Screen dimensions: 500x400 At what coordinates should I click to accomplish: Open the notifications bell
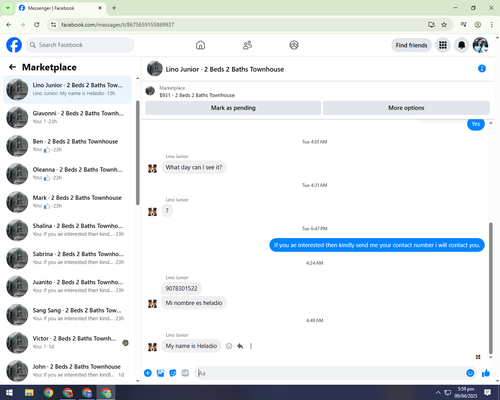point(461,45)
